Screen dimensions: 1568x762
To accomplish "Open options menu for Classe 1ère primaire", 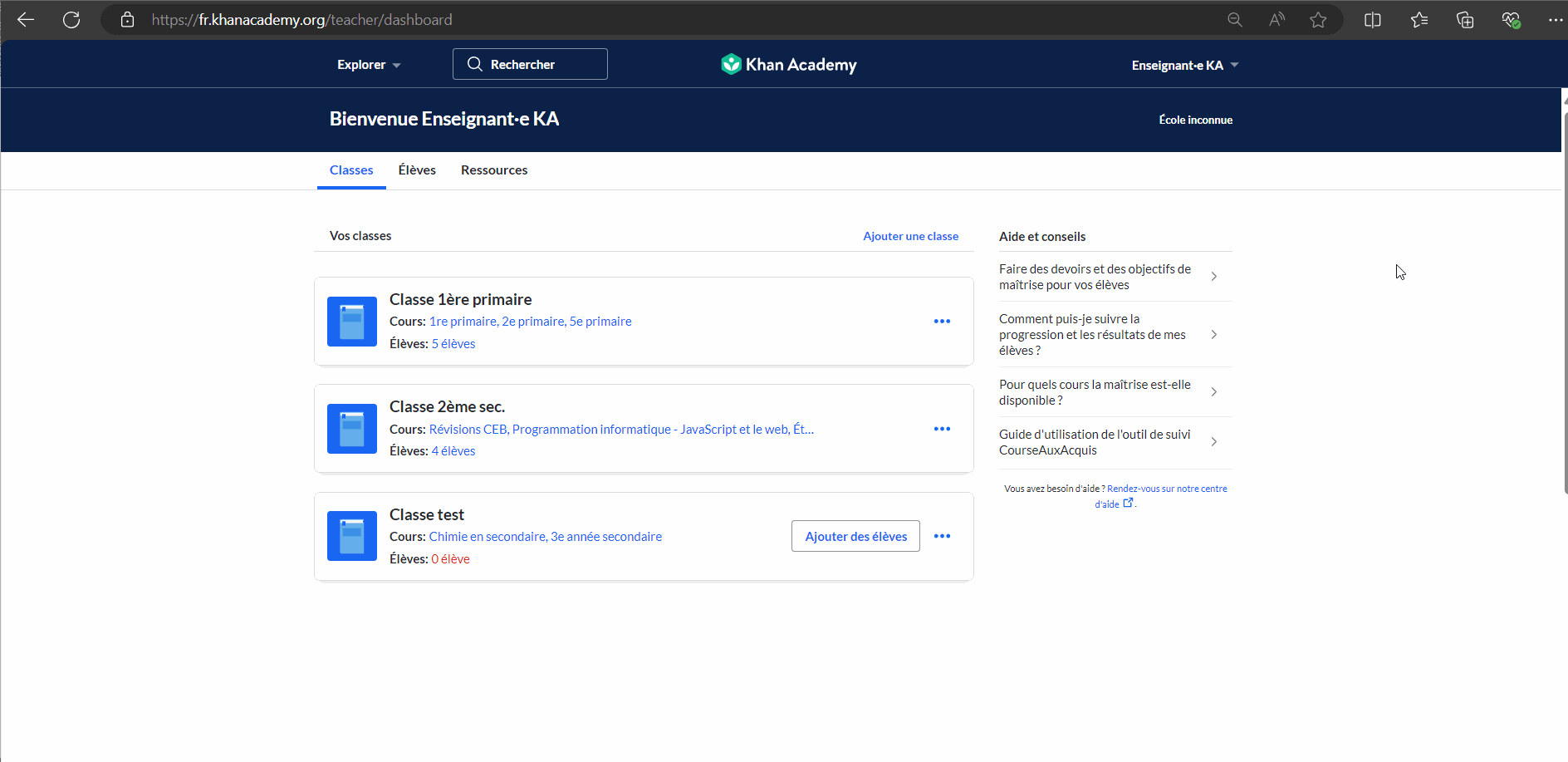I will pos(942,322).
